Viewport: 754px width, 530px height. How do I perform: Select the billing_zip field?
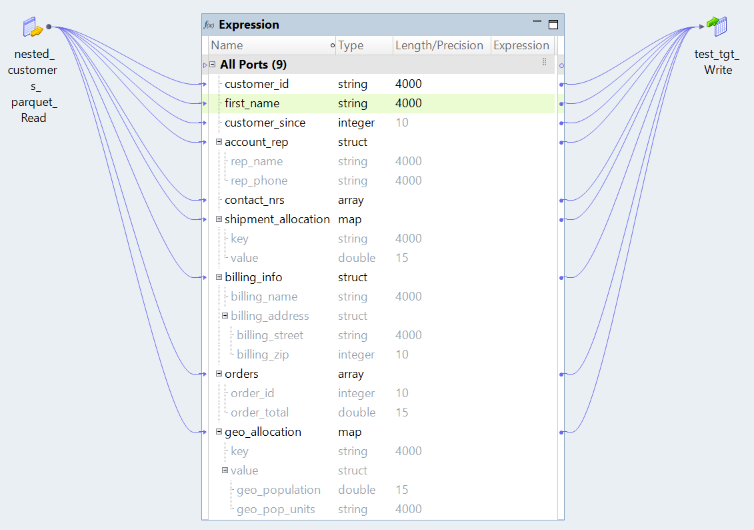(263, 354)
